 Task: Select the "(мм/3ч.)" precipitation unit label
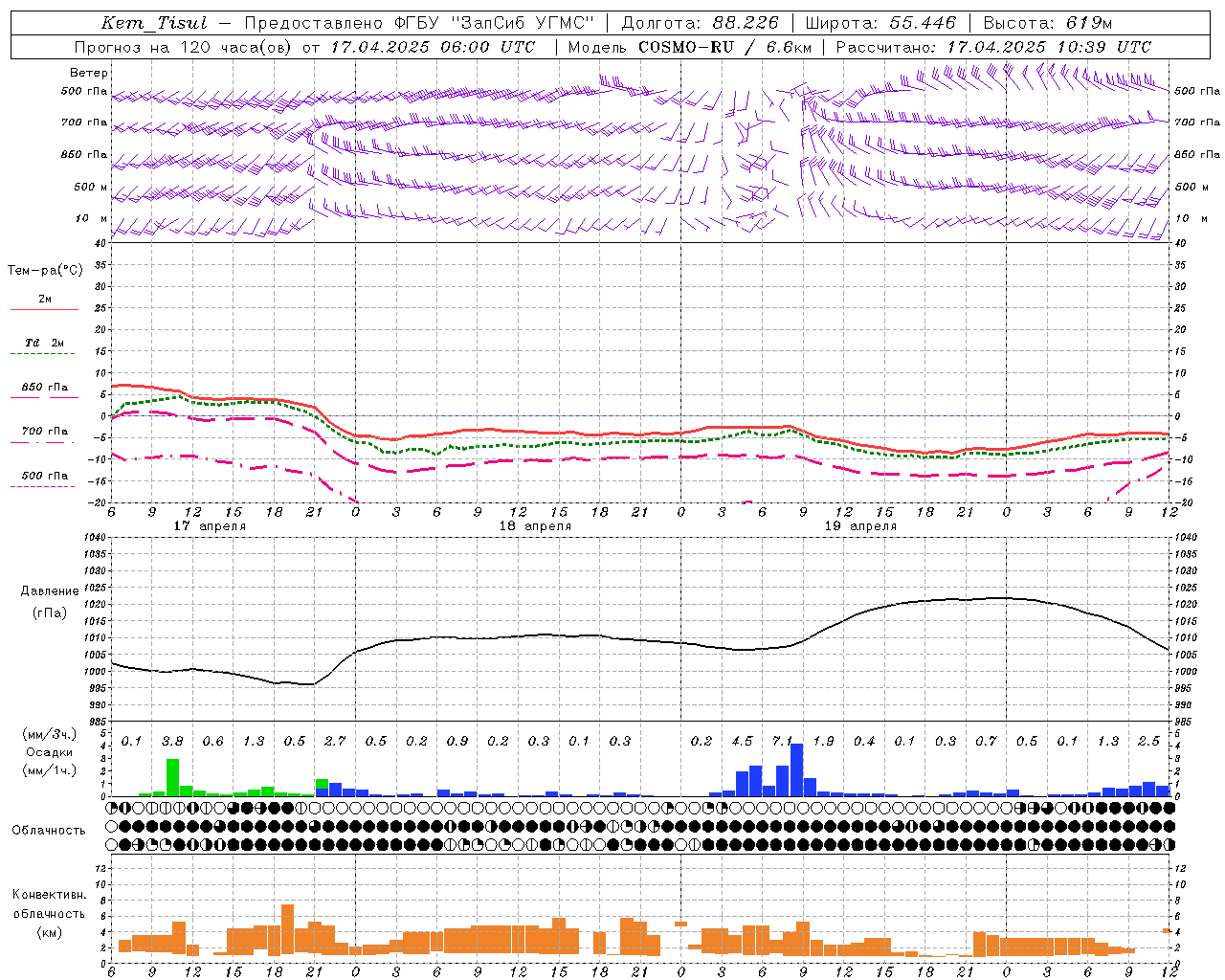(50, 734)
